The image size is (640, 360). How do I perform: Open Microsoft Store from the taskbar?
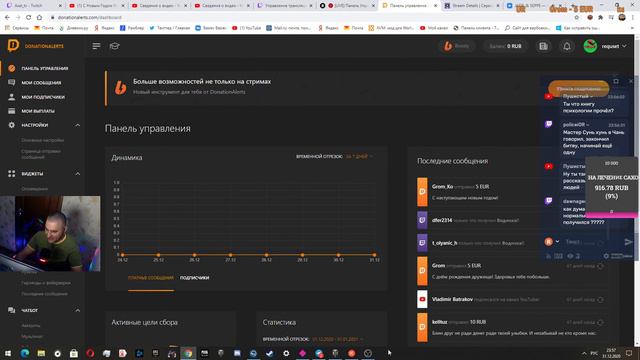[74, 353]
